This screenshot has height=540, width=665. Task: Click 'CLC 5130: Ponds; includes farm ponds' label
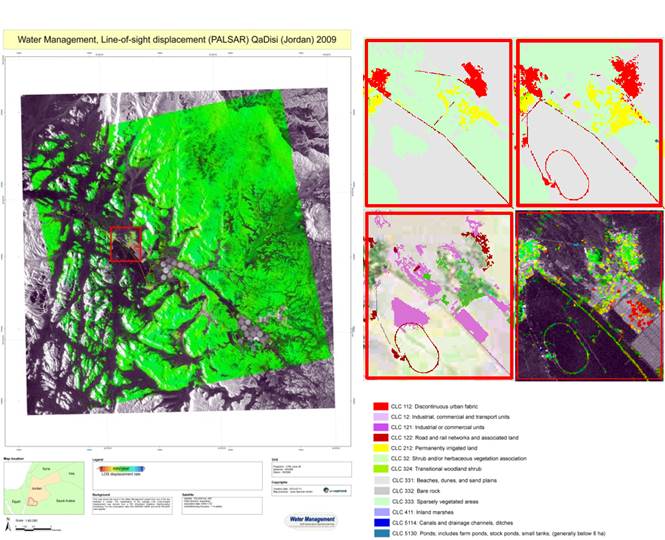click(x=498, y=533)
